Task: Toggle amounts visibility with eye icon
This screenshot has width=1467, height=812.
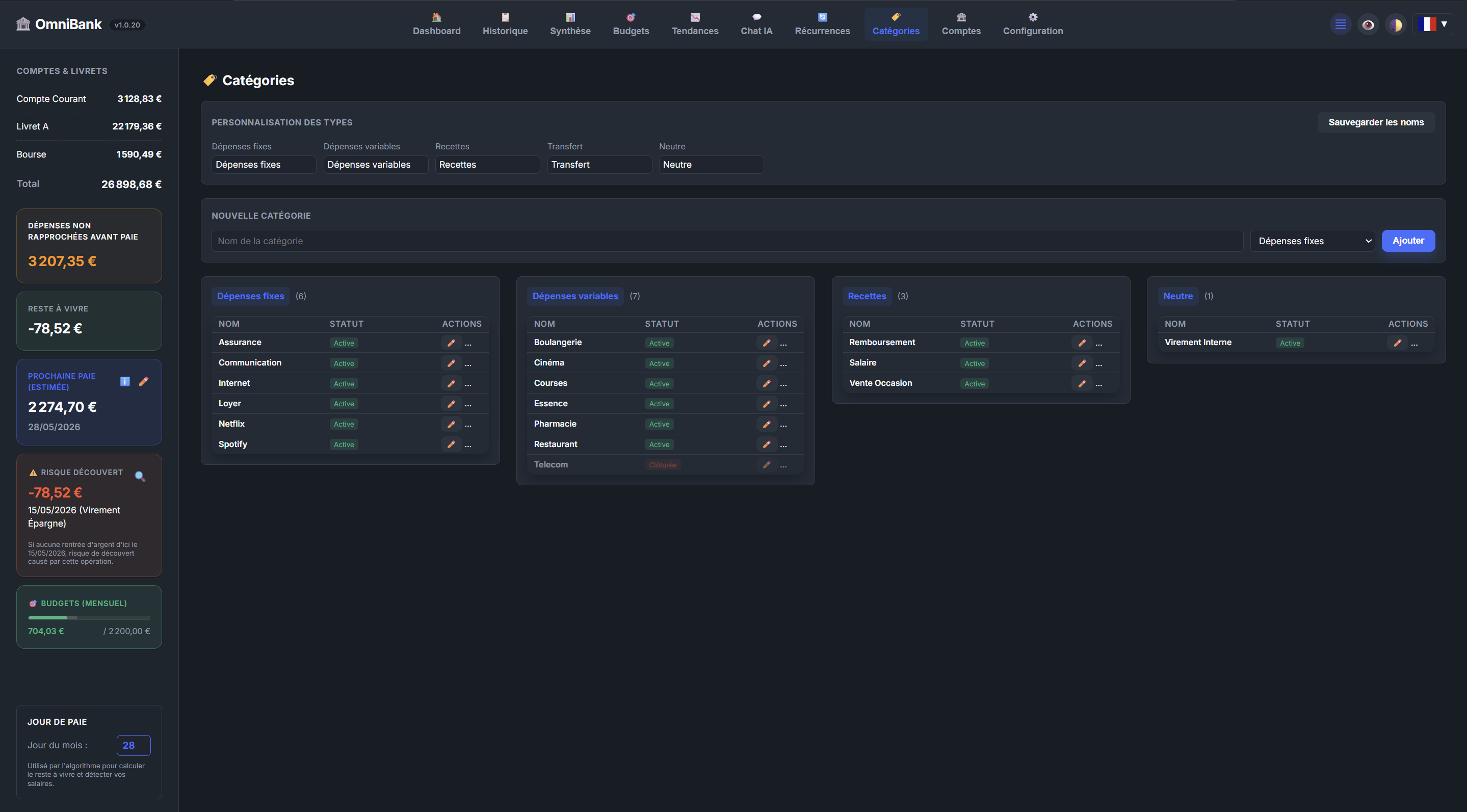Action: coord(1368,24)
